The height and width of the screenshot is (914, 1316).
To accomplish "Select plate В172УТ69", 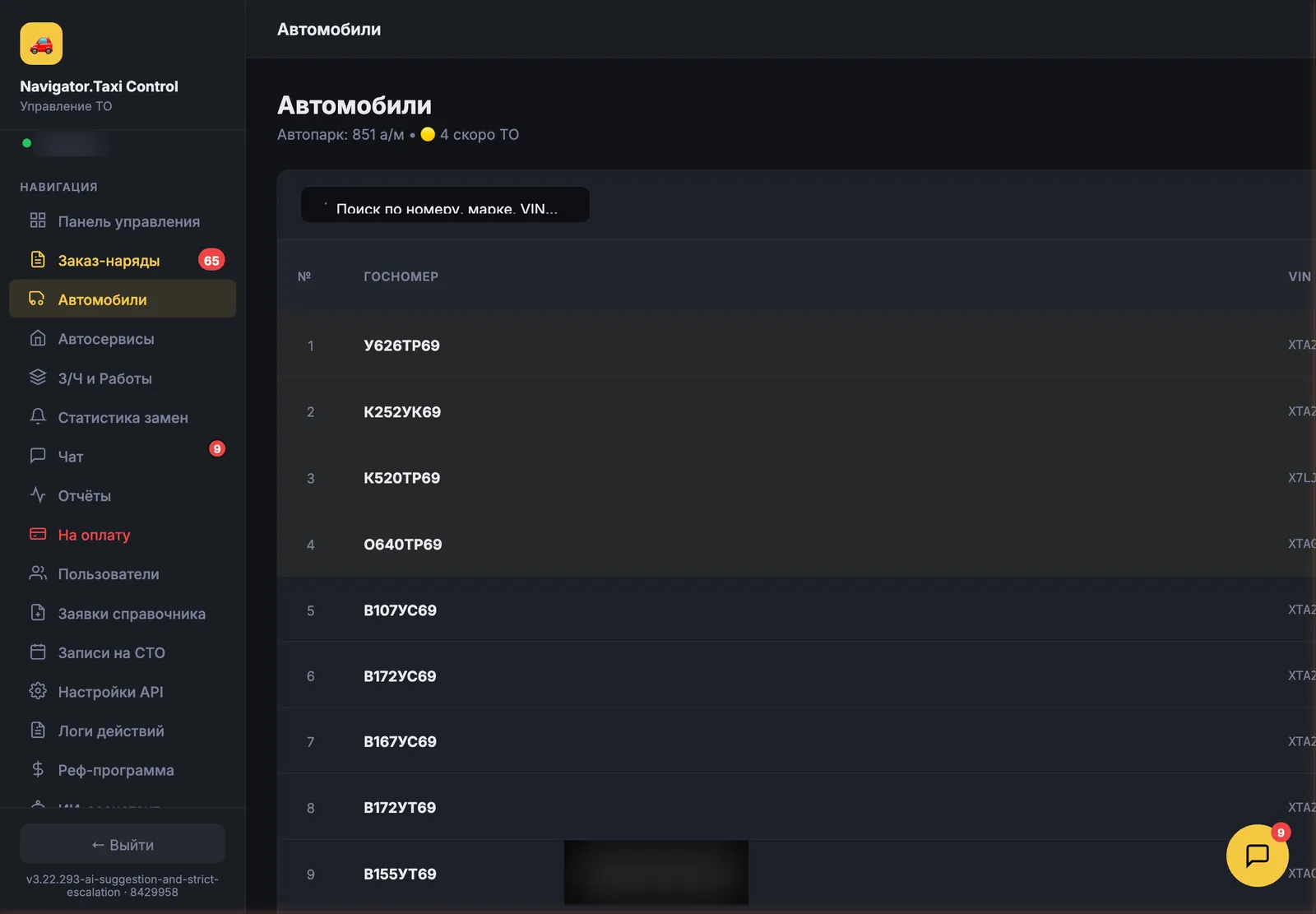I will click(401, 808).
